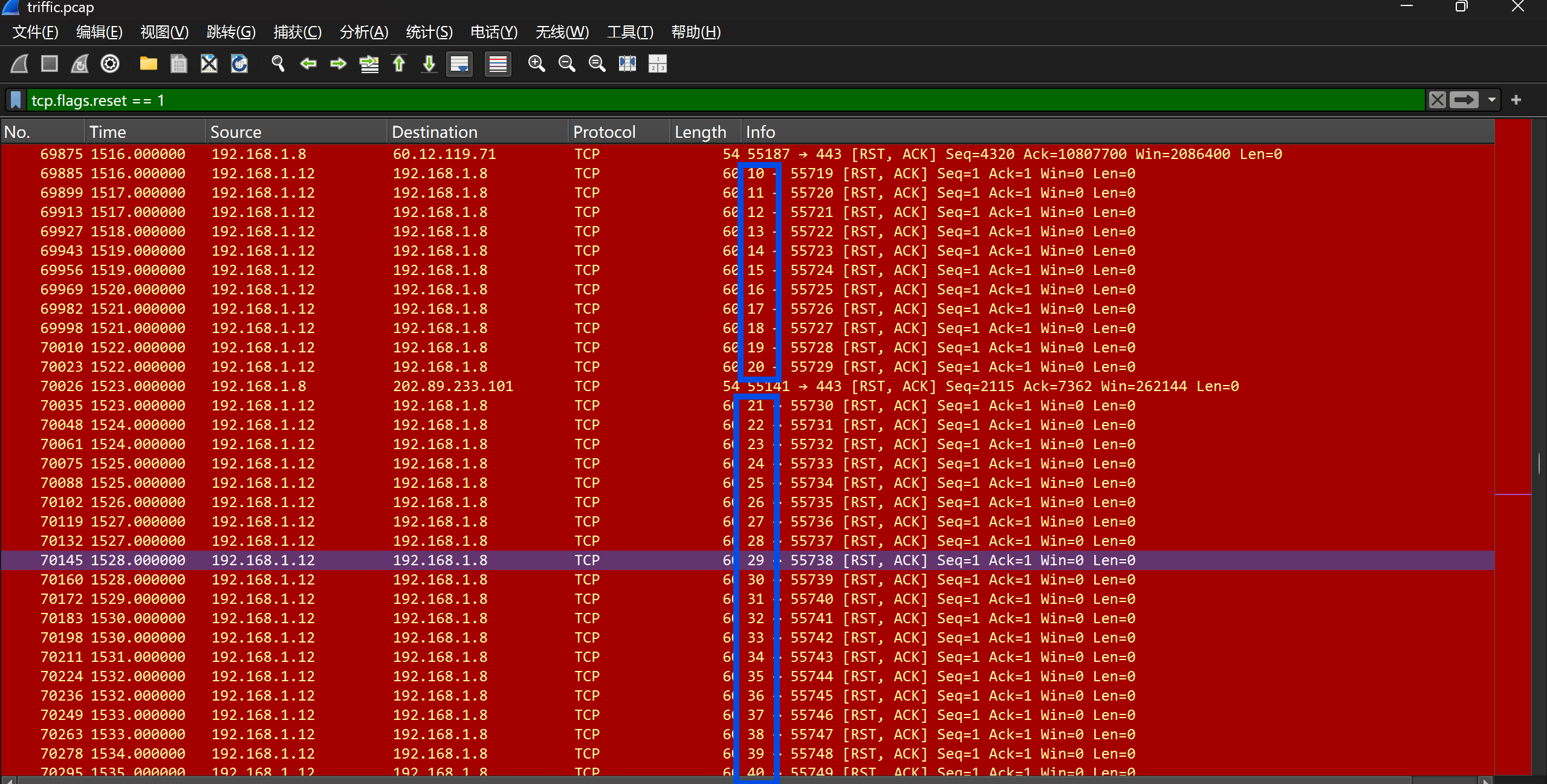
Task: Zoom in on the main window text
Action: point(537,63)
